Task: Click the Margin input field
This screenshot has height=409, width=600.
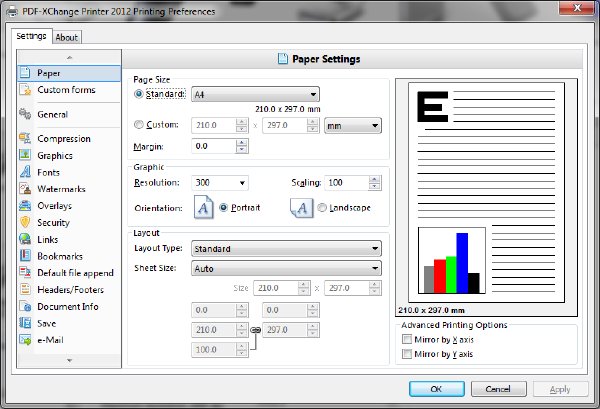Action: click(x=214, y=146)
